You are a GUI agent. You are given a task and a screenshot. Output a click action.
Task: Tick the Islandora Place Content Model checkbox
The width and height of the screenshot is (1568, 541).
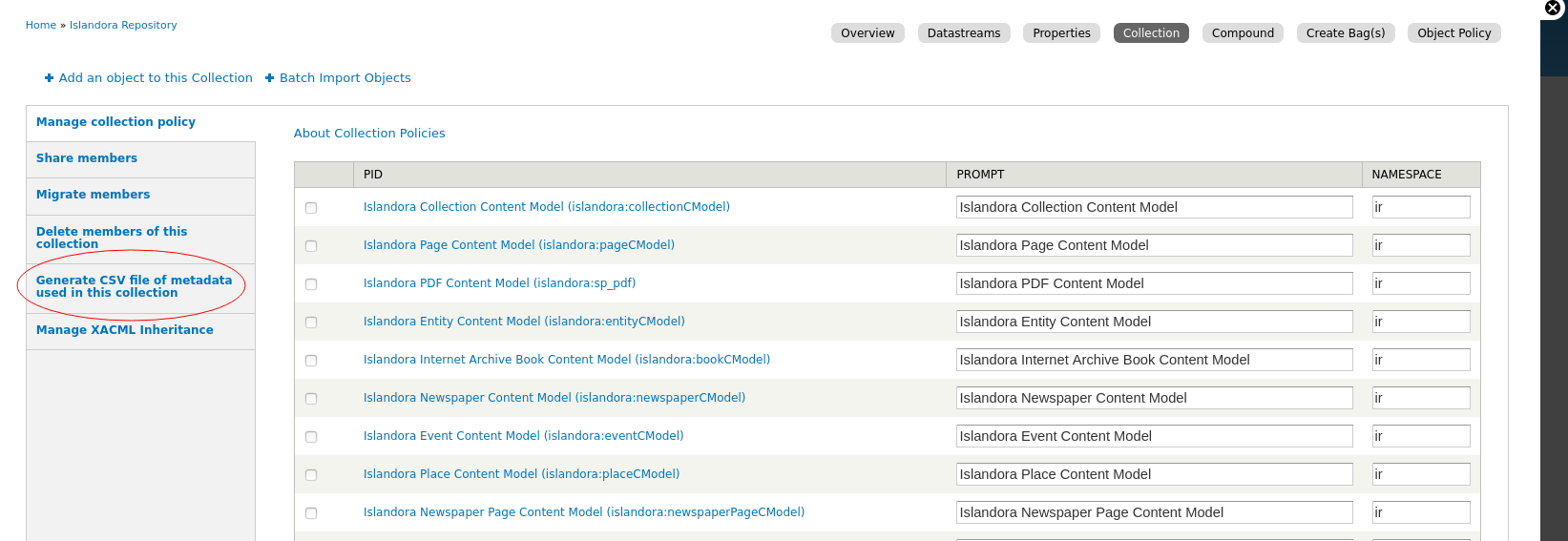(311, 475)
